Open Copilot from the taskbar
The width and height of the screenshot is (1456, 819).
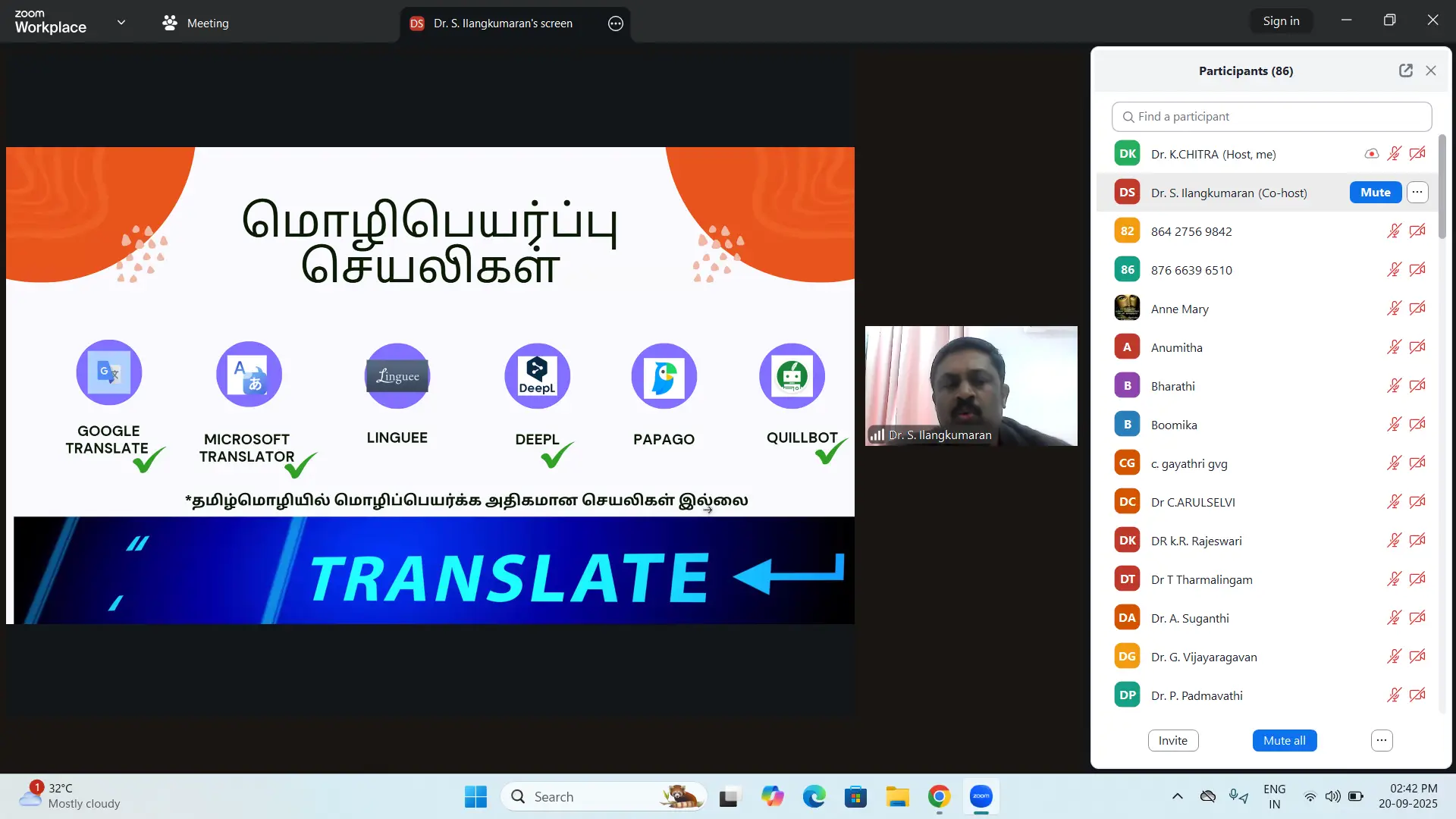tap(772, 797)
